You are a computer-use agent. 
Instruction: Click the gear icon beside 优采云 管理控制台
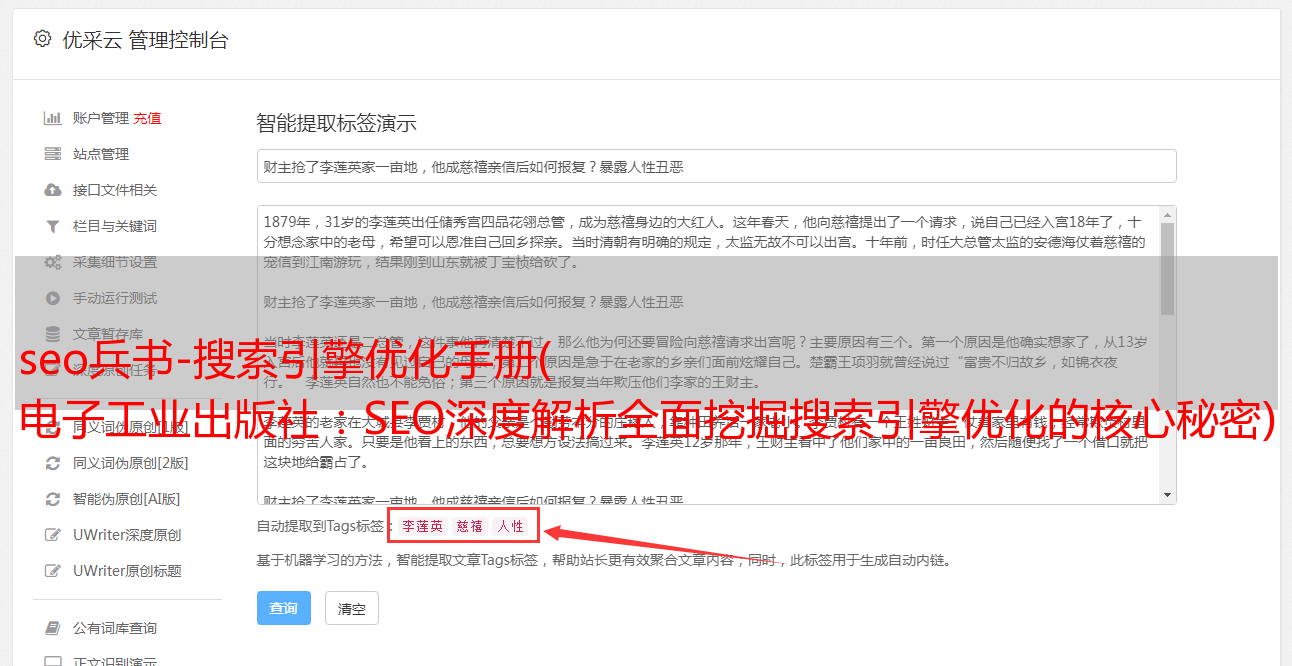pos(42,39)
